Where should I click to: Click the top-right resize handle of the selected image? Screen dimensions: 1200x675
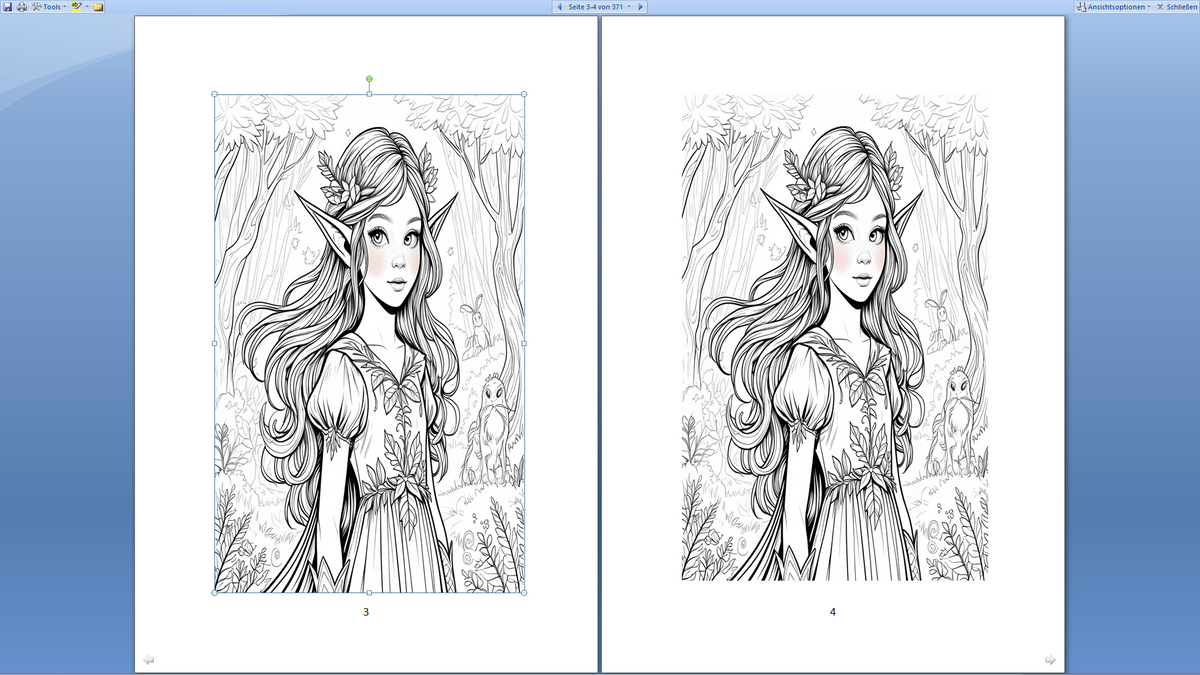[x=524, y=94]
